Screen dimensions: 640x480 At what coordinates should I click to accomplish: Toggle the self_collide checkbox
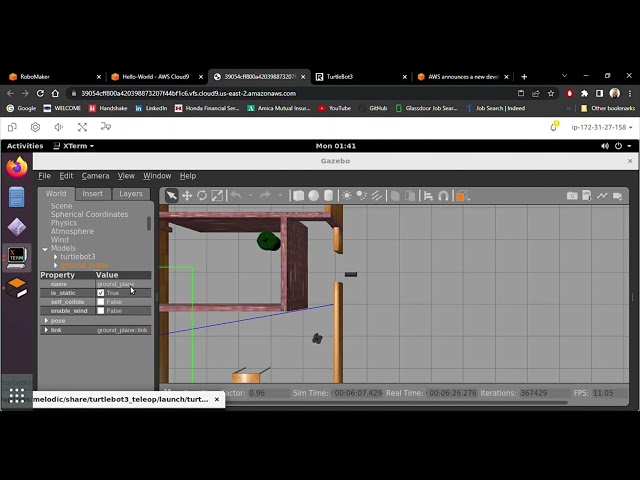point(101,302)
